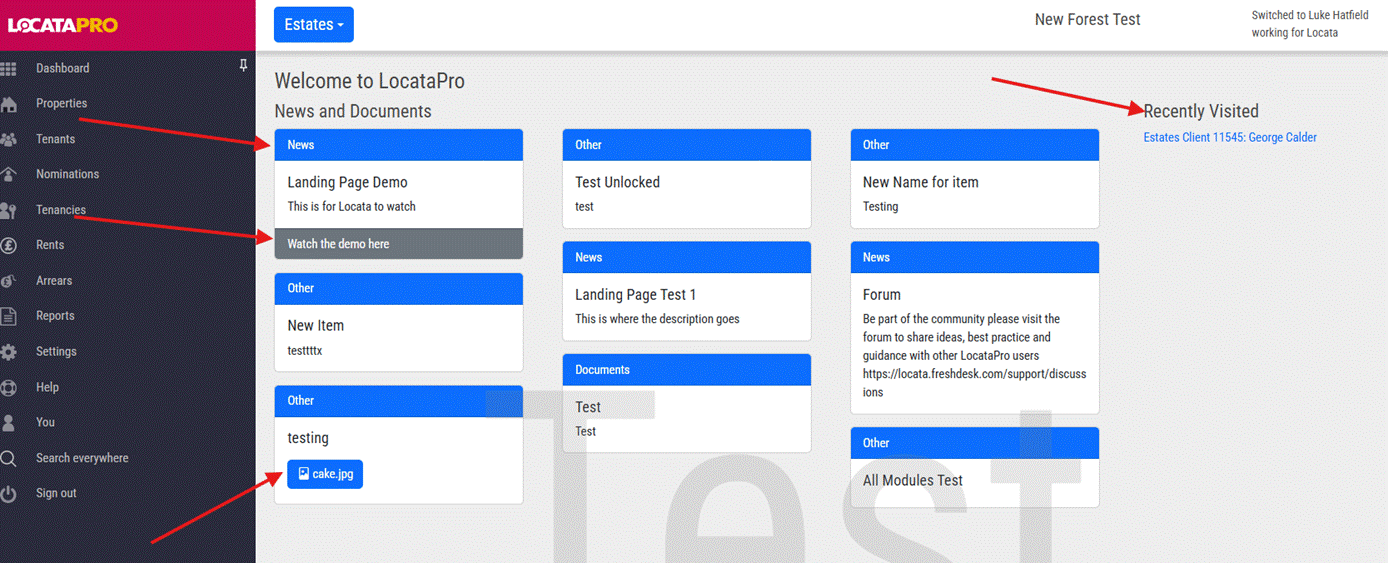Click the Welcome to LocataPro heading
The width and height of the screenshot is (1388, 563).
[370, 82]
